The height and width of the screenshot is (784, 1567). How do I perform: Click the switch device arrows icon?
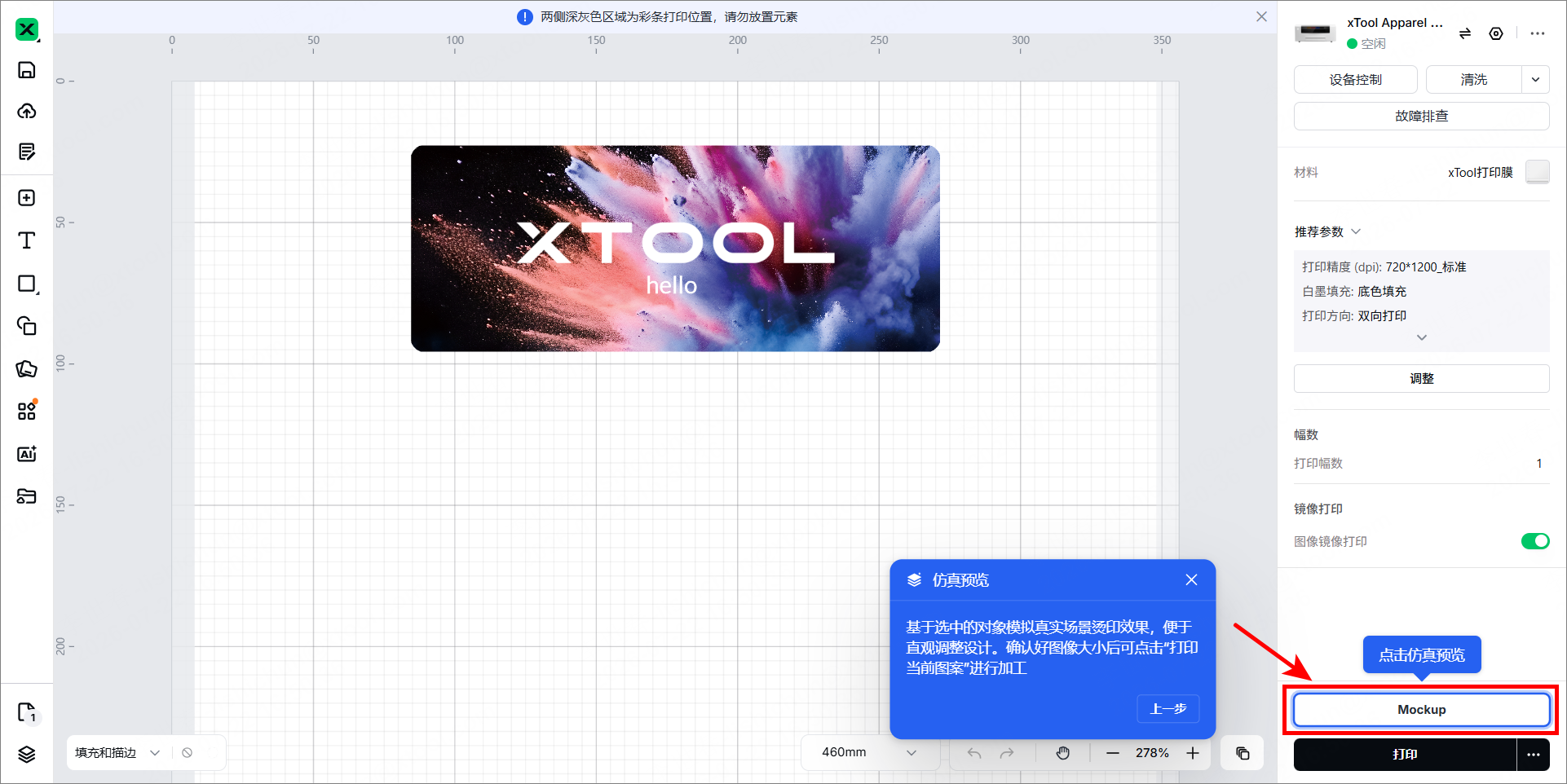[x=1465, y=33]
